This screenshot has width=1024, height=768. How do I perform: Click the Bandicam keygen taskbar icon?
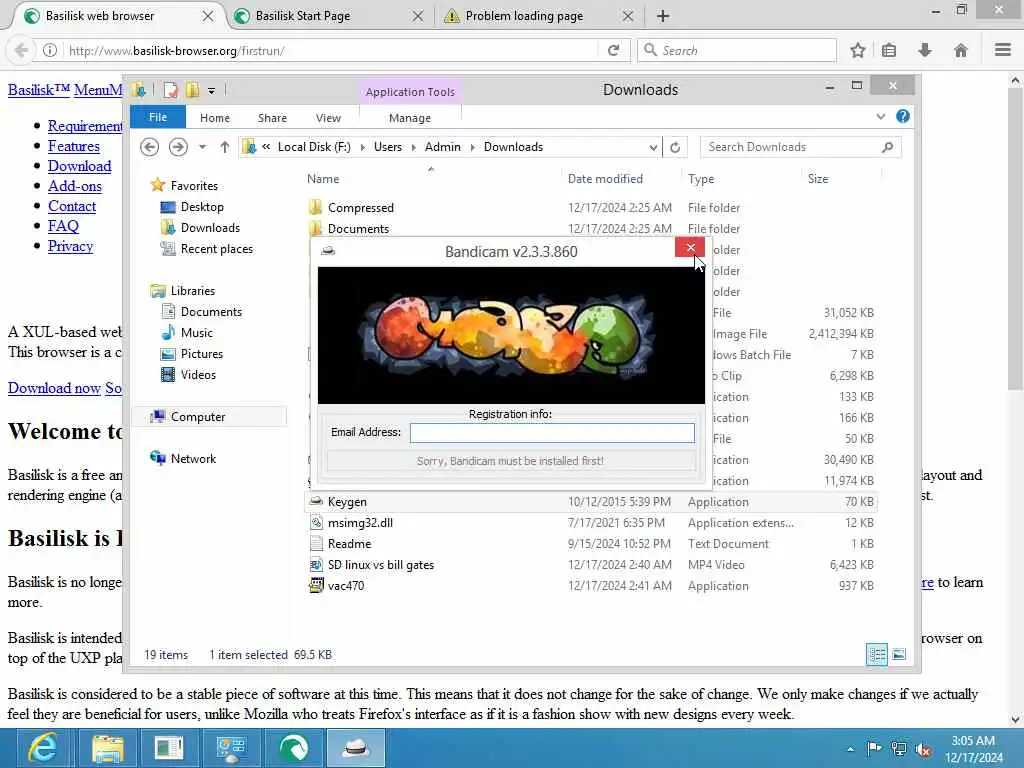click(356, 748)
